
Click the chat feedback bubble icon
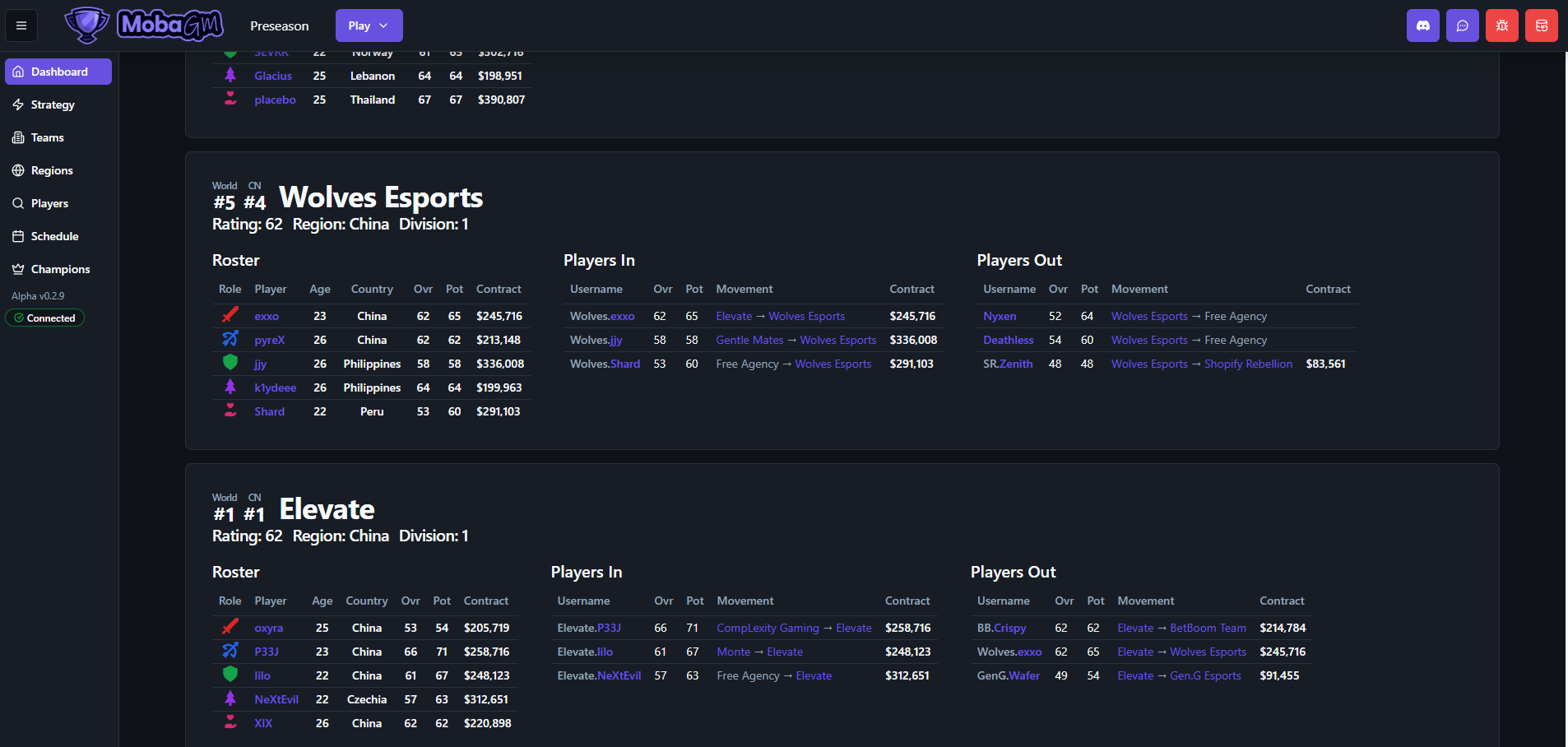tap(1462, 26)
